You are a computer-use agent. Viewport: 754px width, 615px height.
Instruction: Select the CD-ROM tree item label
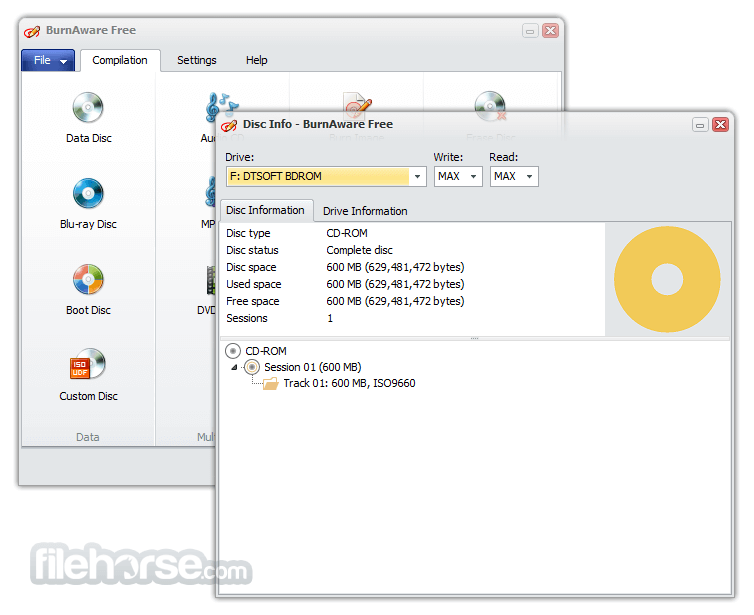point(266,351)
